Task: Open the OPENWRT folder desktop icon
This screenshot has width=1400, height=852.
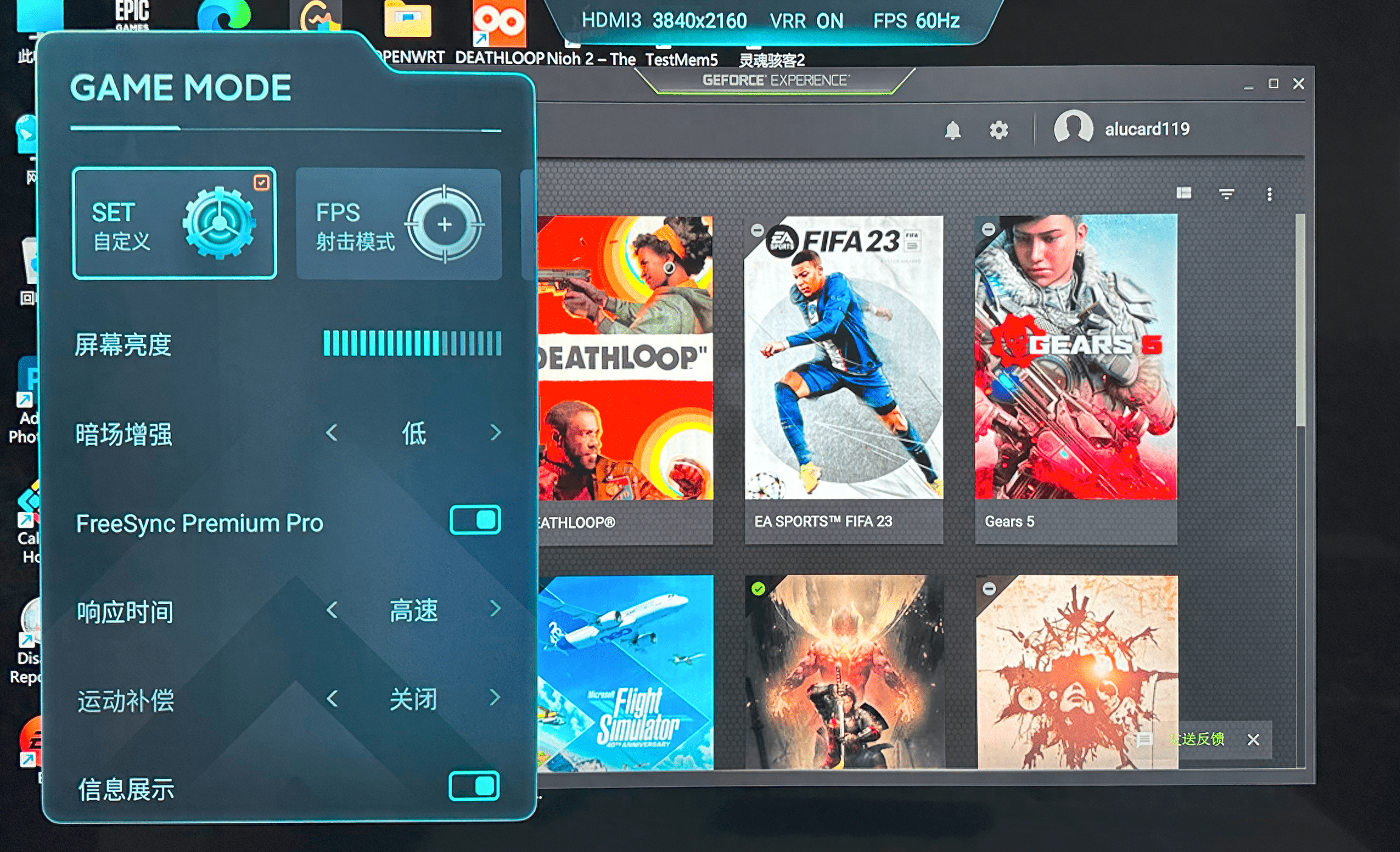Action: [408, 19]
